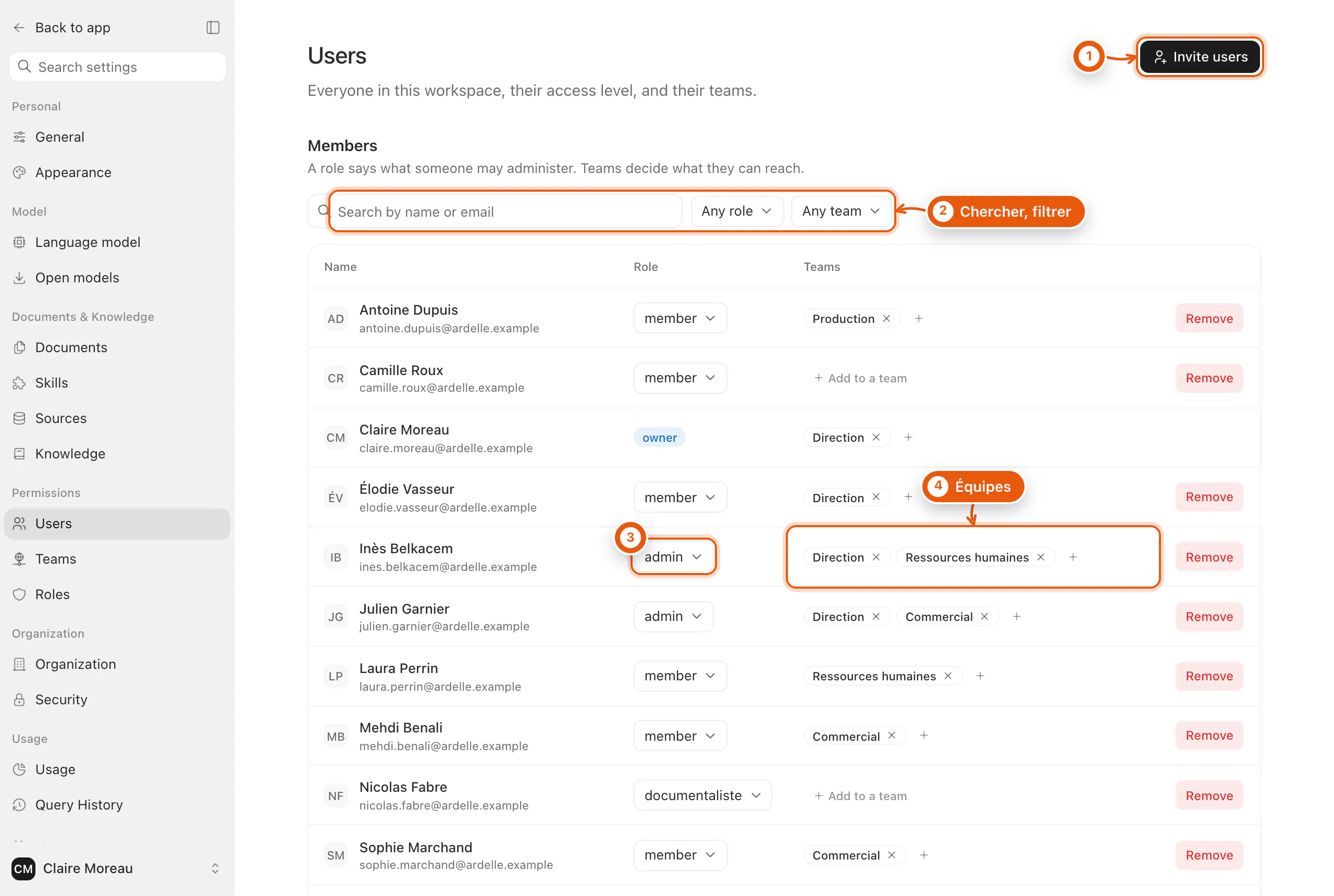Add team plus icon for Inès Belkacem
This screenshot has height=896, width=1334.
point(1073,557)
